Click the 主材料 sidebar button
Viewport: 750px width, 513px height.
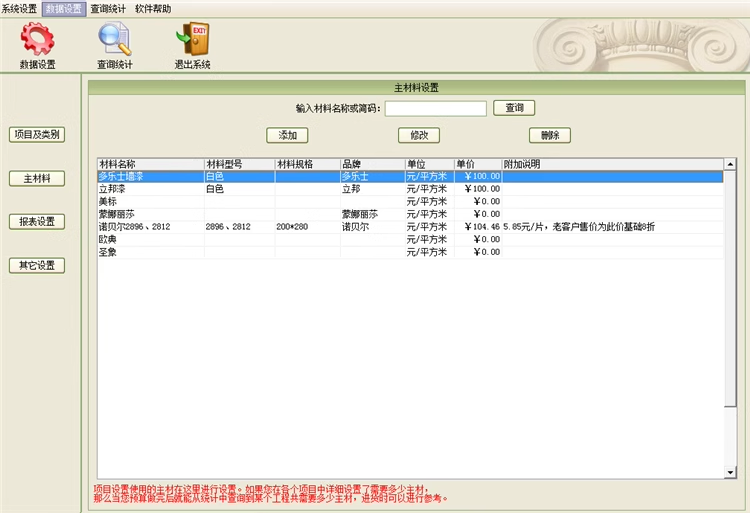(37, 178)
